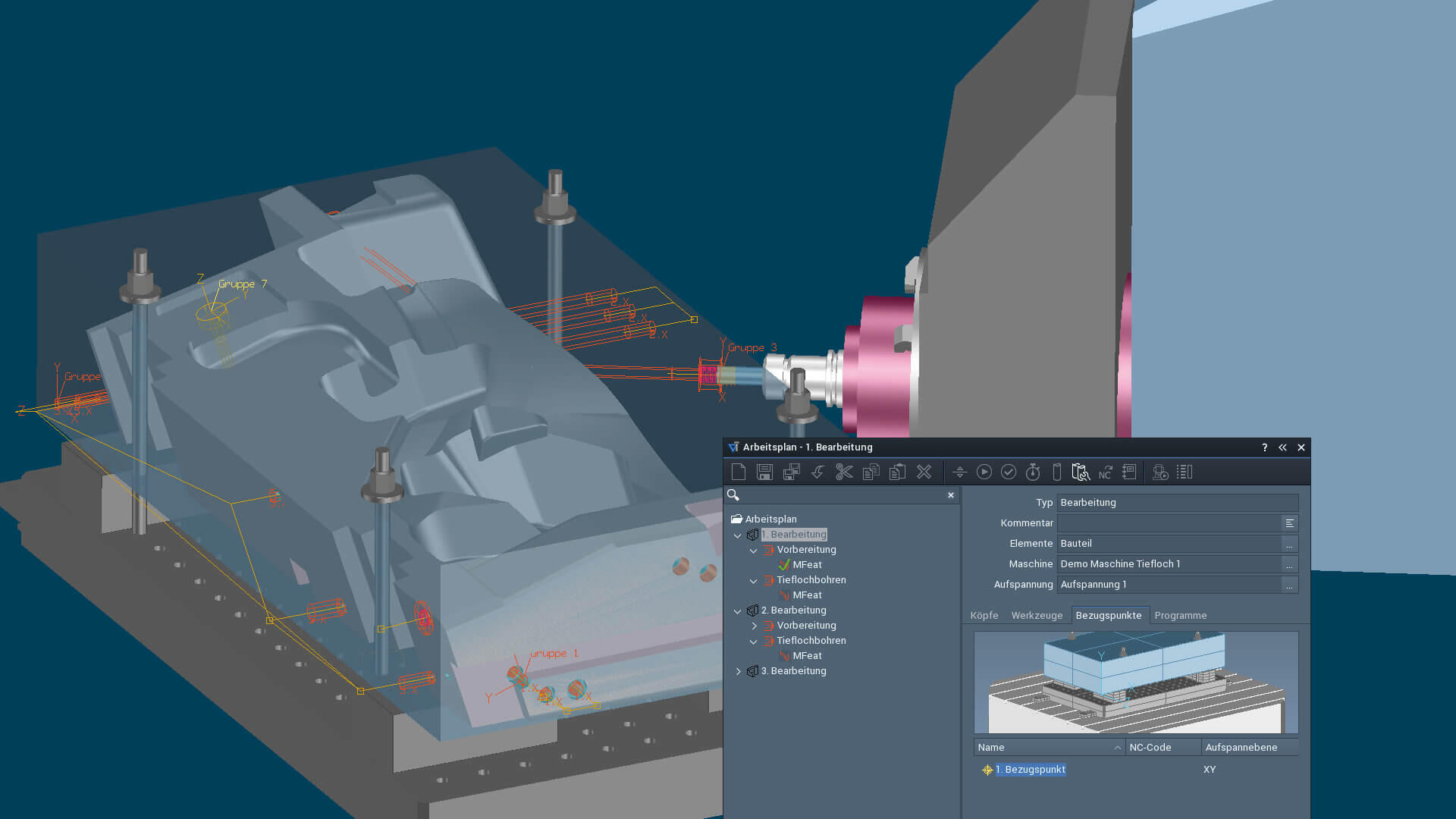Click the play/calculate circle icon
Screen dimensions: 1456x819
click(984, 472)
